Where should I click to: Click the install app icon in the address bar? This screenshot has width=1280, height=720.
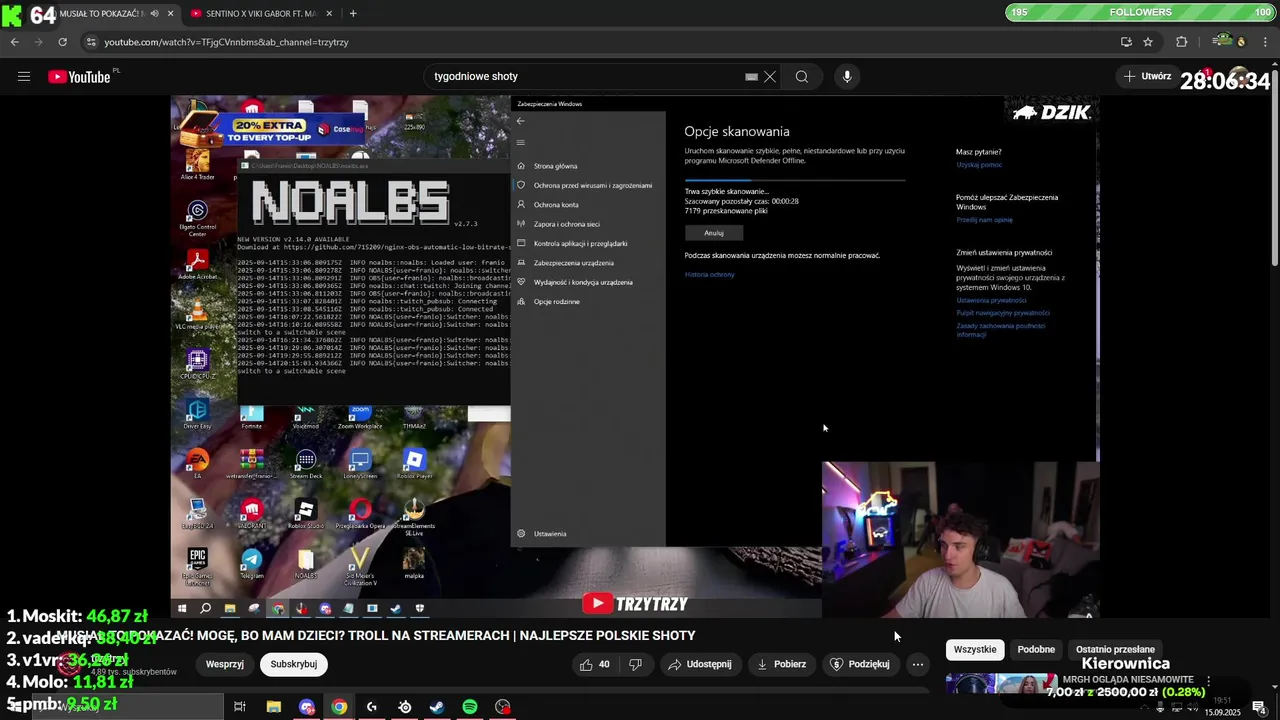(x=1126, y=42)
